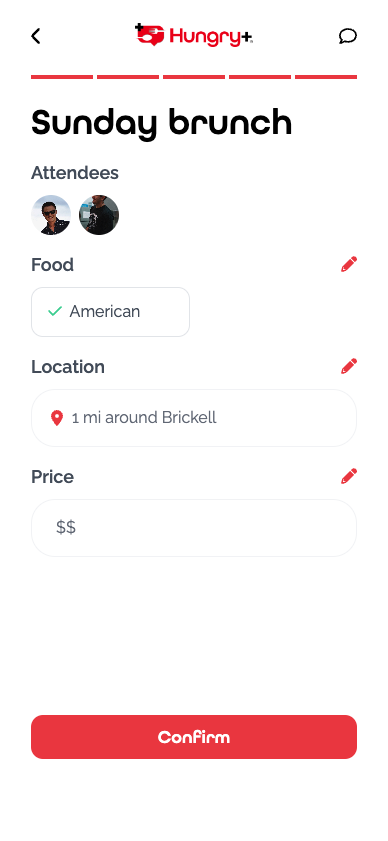This screenshot has width=388, height=841.
Task: Jump to second progress step segment
Action: [x=128, y=77]
